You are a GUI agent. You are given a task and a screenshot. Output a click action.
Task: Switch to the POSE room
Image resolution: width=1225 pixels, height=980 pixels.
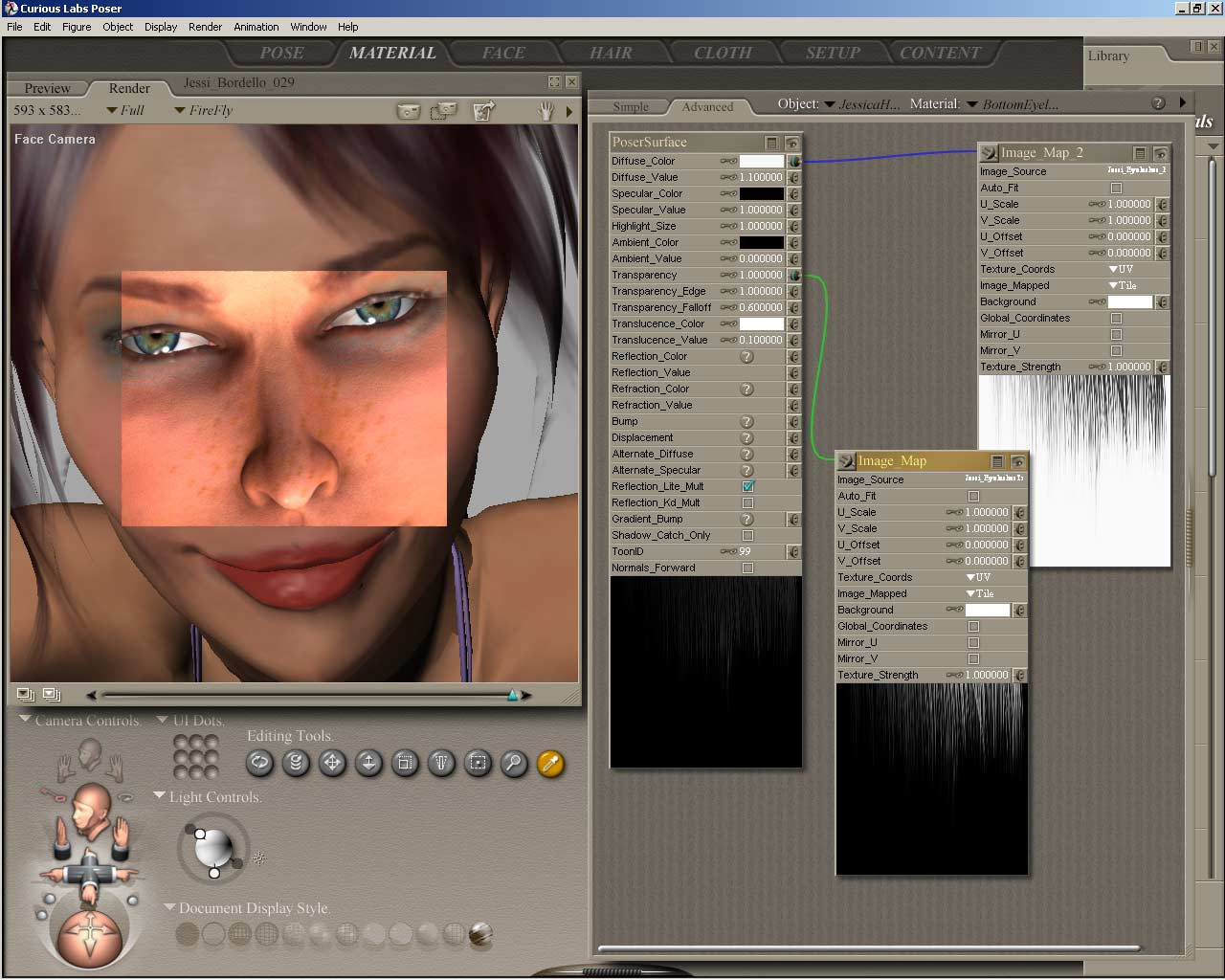281,53
